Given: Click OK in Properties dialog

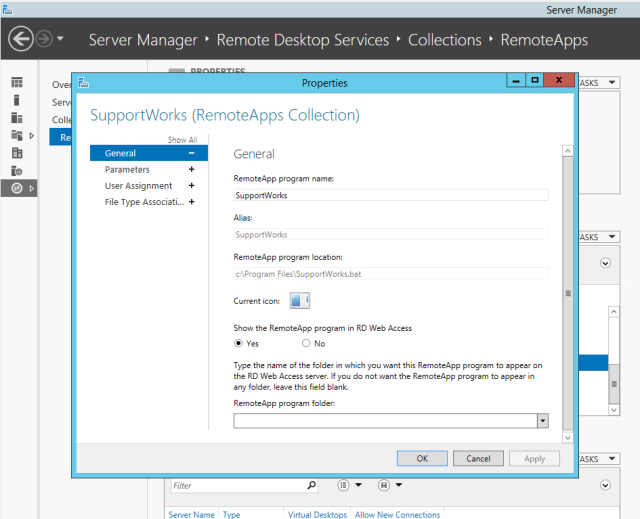Looking at the screenshot, I should point(422,459).
